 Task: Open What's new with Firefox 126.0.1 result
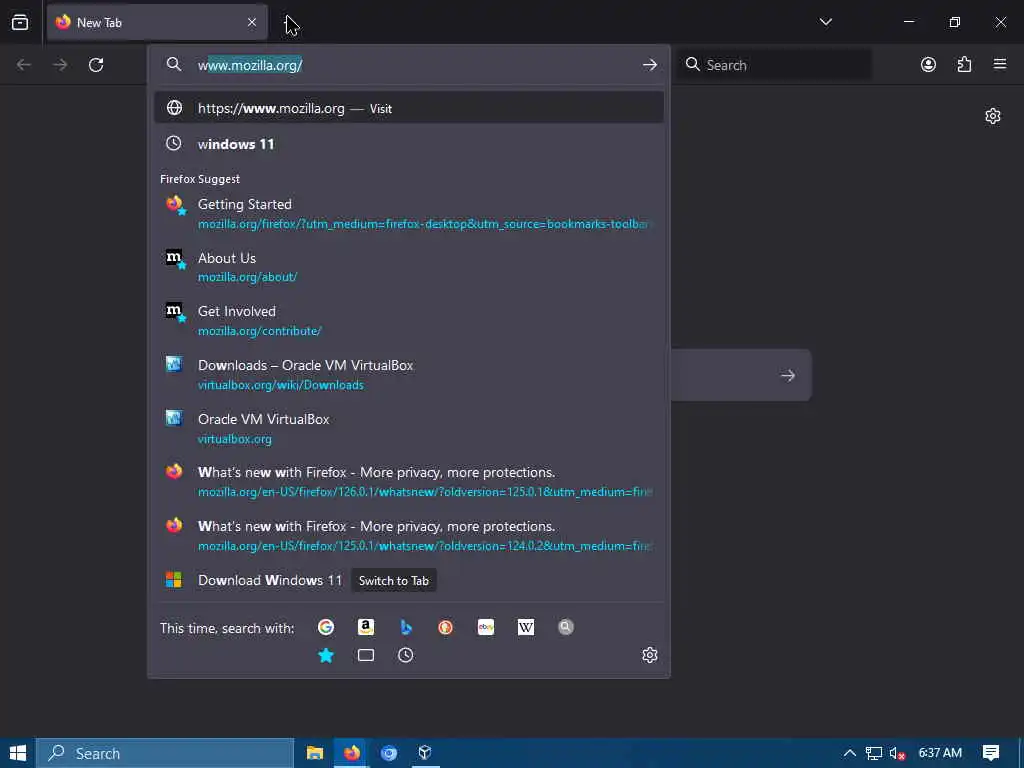pos(409,482)
